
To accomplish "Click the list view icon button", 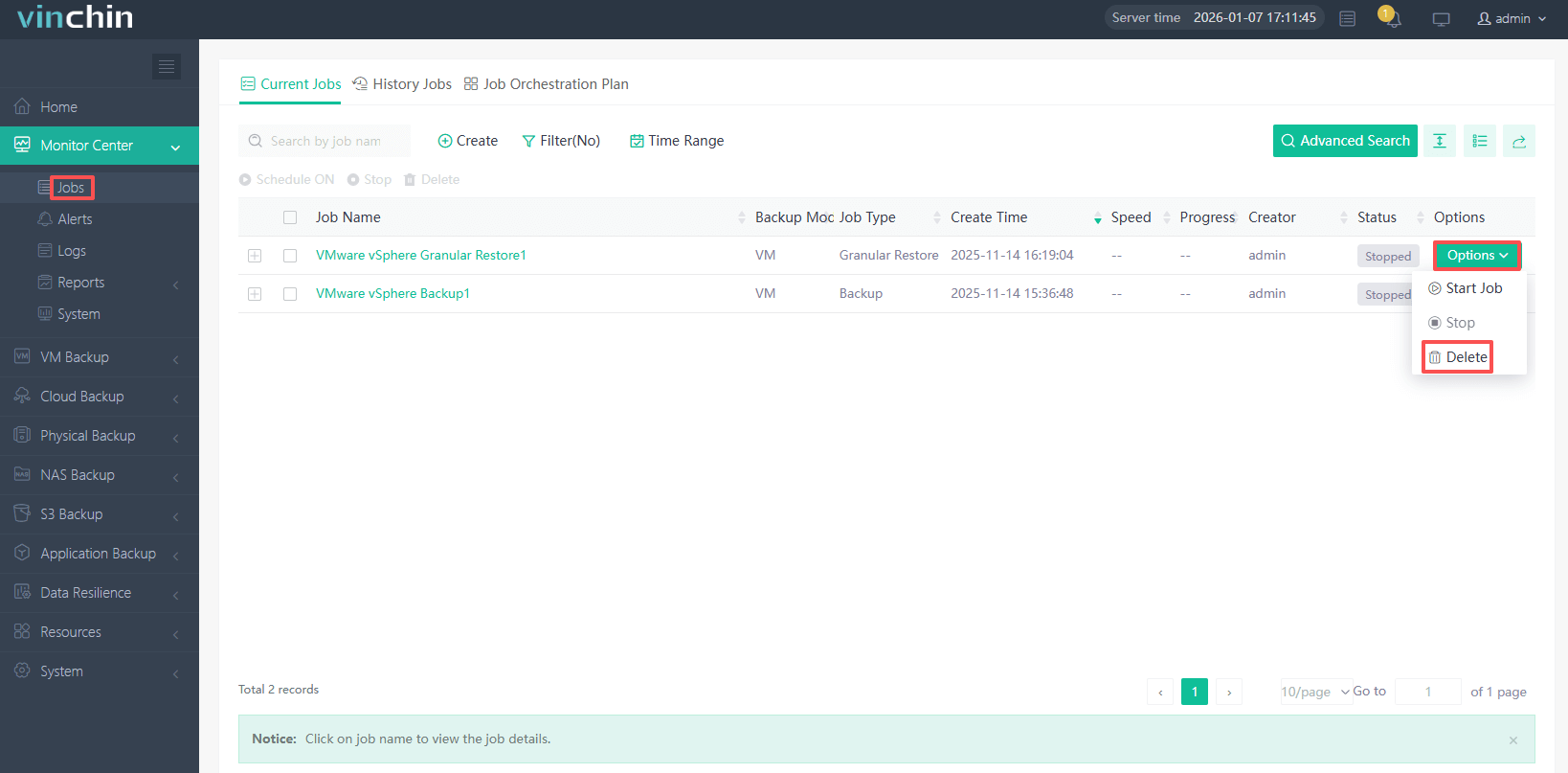I will tap(1479, 141).
